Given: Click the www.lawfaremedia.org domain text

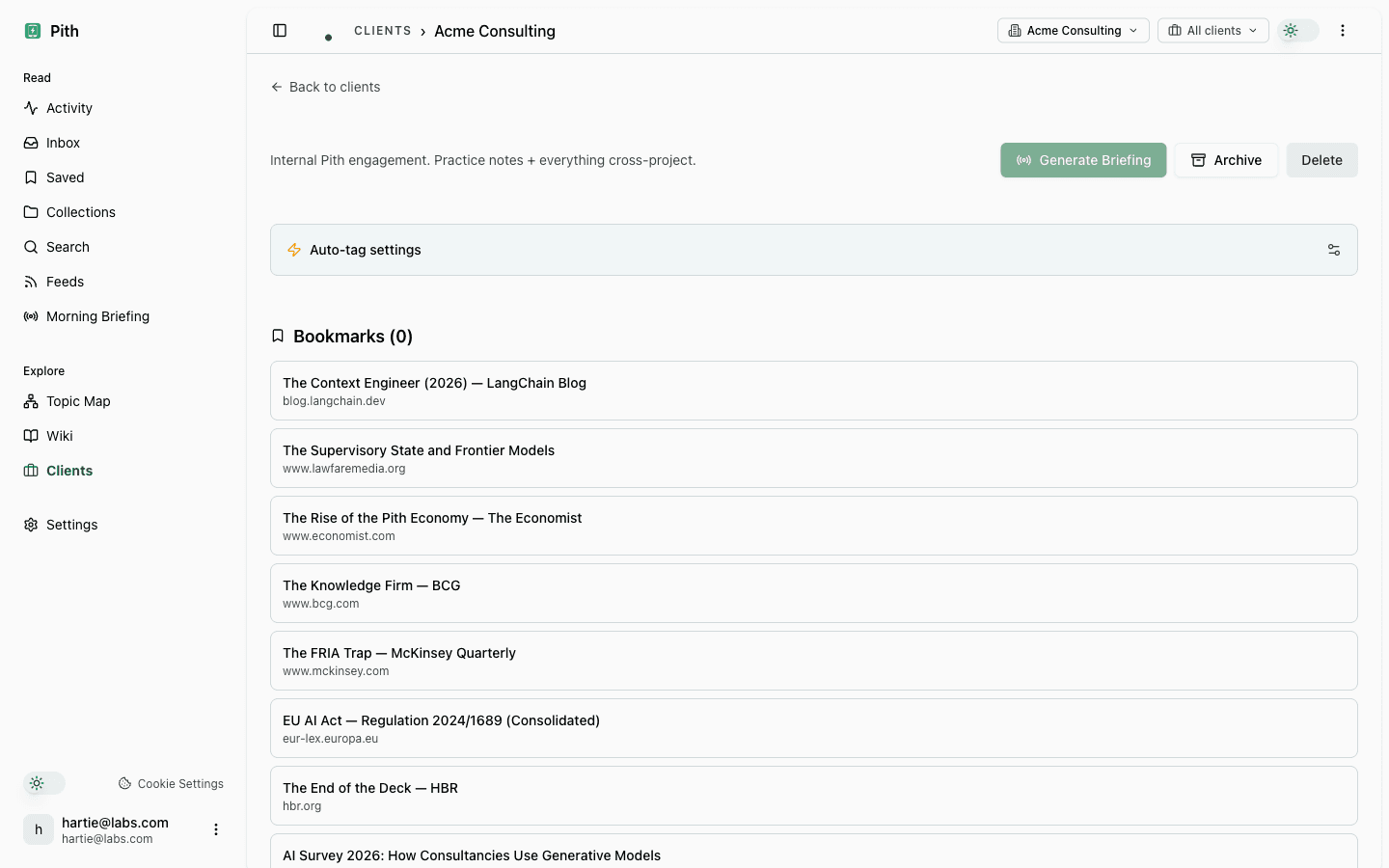Looking at the screenshot, I should [x=344, y=469].
